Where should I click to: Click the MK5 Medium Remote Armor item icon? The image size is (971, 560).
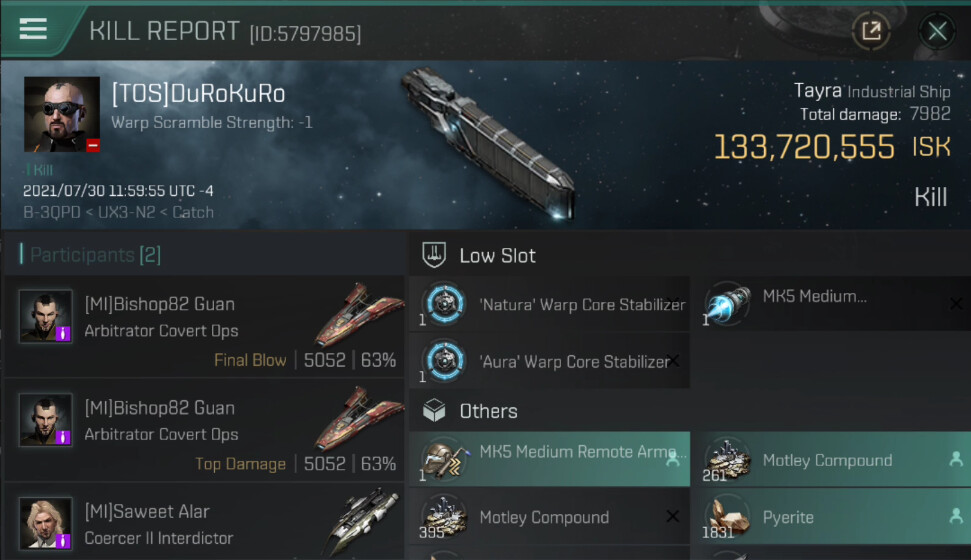[444, 460]
